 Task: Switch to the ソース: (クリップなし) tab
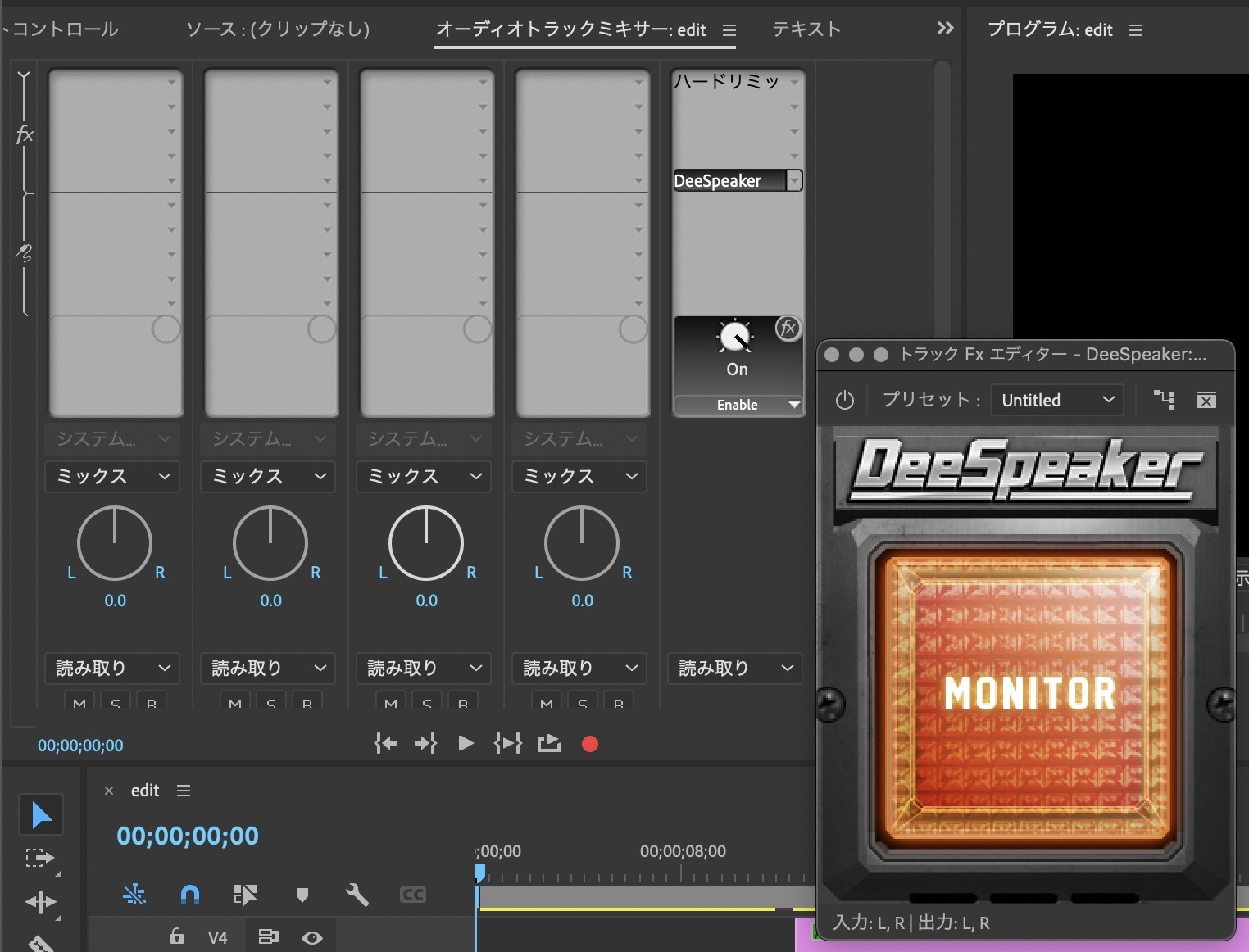coord(278,29)
